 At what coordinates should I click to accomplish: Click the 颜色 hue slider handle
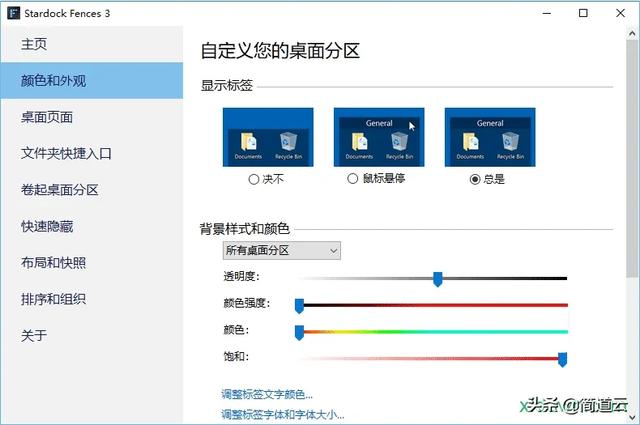click(299, 333)
